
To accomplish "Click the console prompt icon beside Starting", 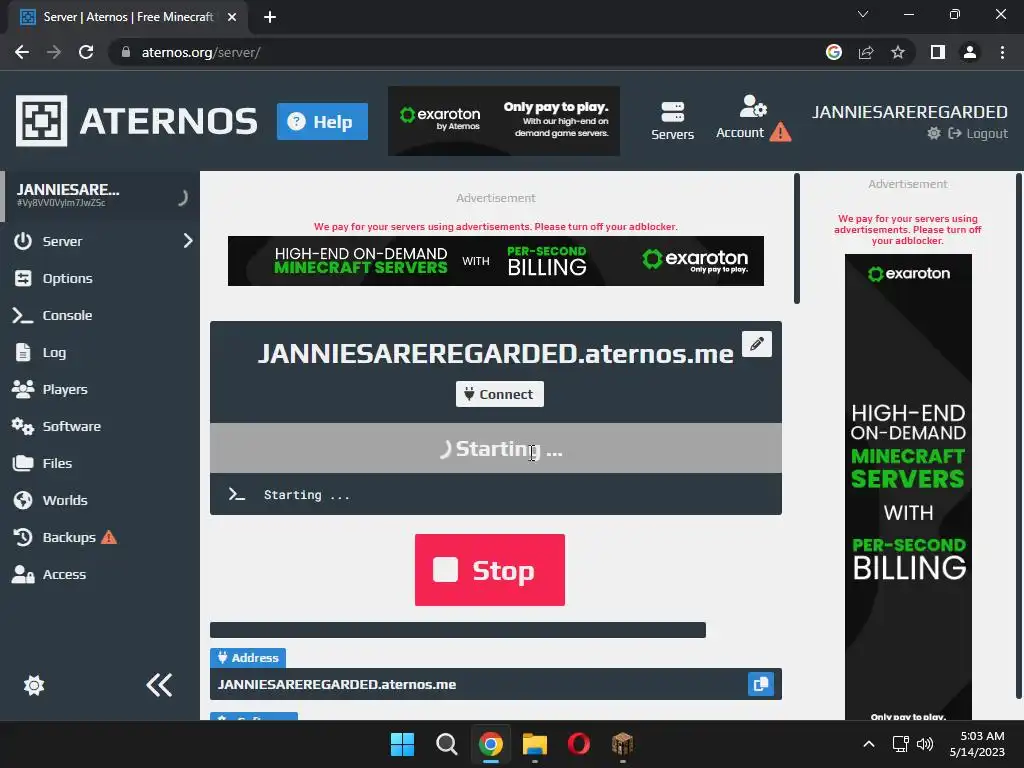I will click(237, 494).
